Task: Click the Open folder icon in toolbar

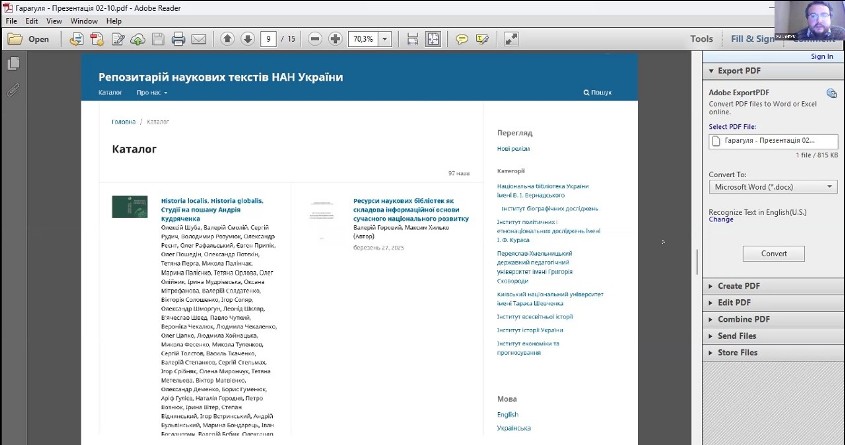Action: click(28, 39)
